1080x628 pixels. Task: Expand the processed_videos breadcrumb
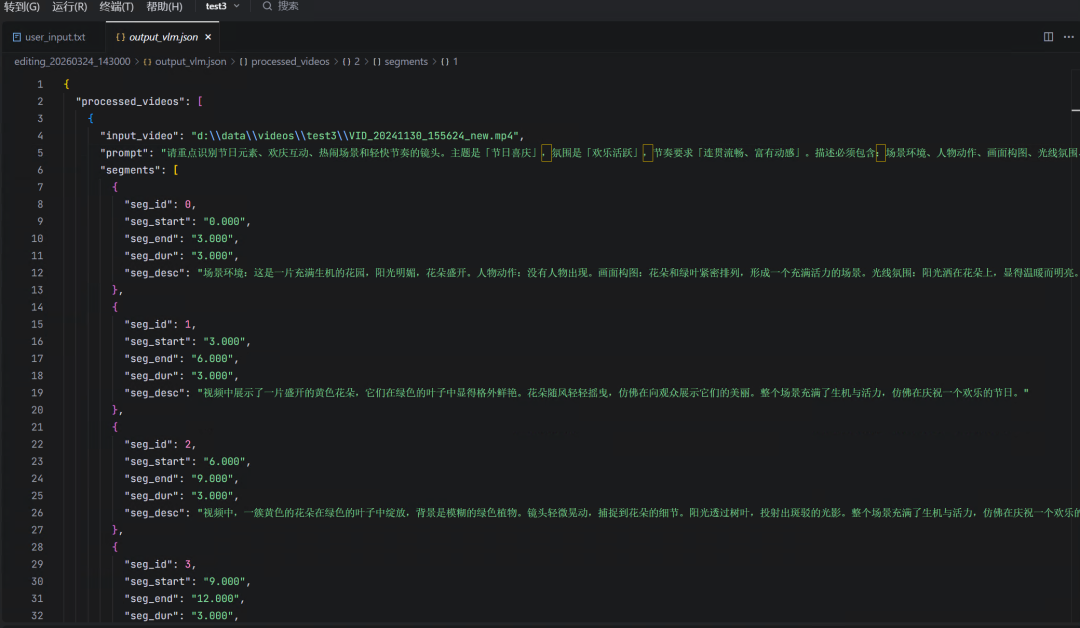tap(290, 61)
